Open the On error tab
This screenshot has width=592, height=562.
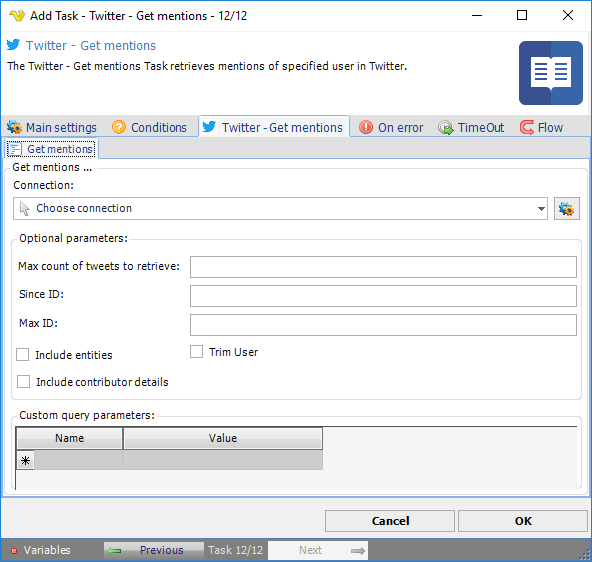coord(391,127)
